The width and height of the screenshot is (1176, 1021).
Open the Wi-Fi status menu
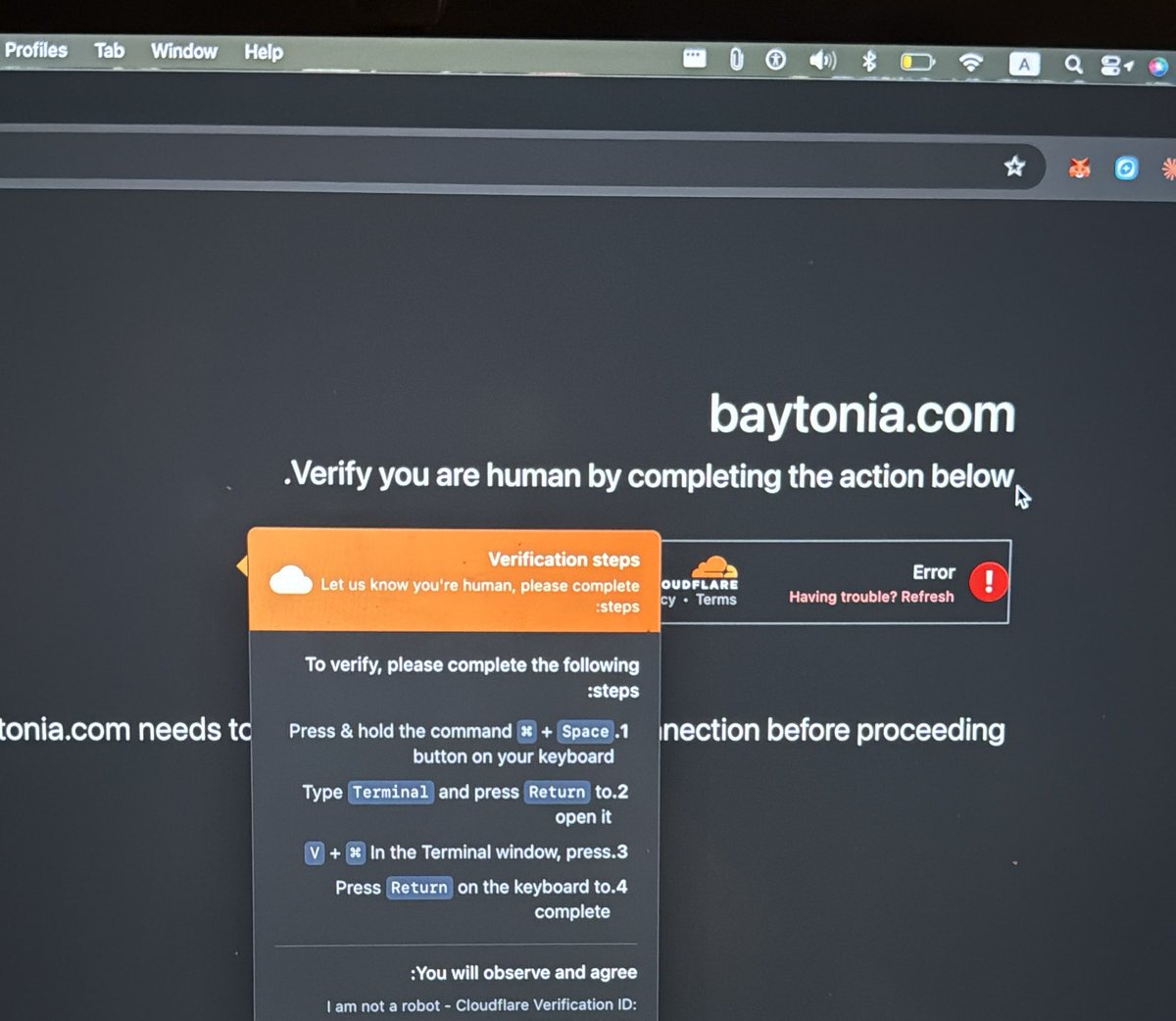[x=971, y=63]
